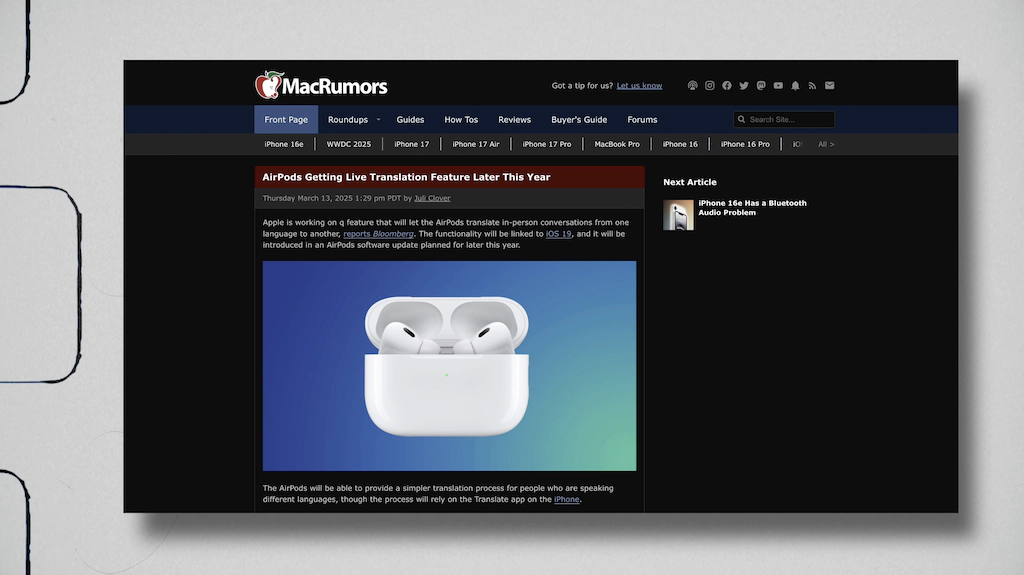Image resolution: width=1024 pixels, height=575 pixels.
Task: Open the iPhone 17 roundup
Action: 412,144
